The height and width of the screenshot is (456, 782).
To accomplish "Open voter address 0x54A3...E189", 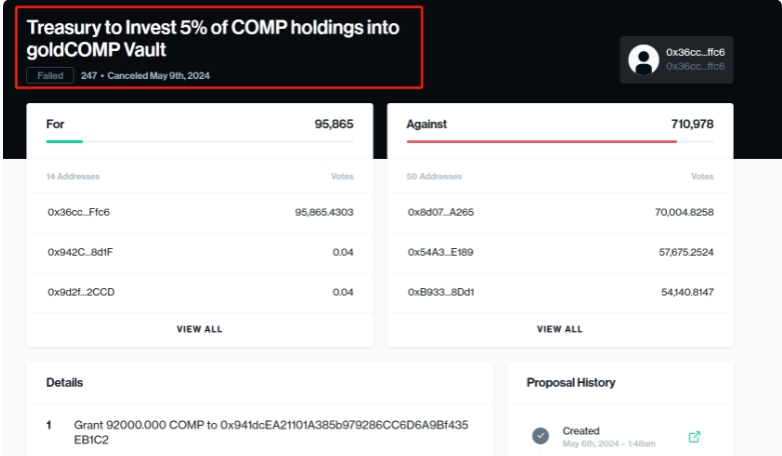I will click(x=440, y=252).
